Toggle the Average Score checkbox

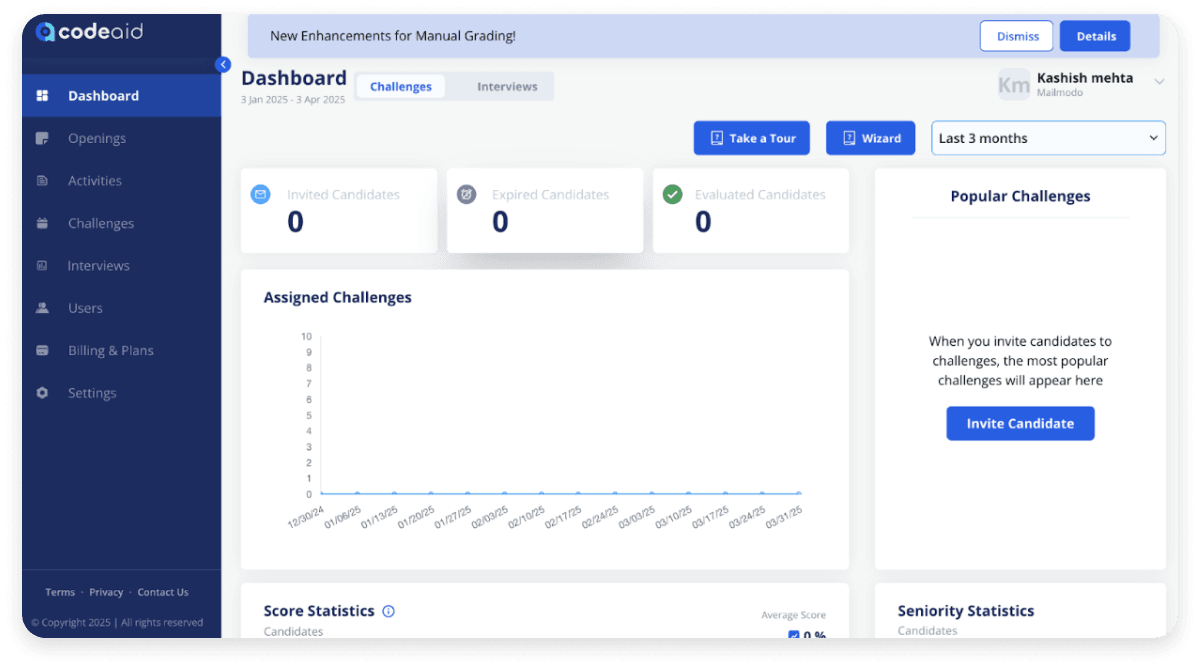[x=794, y=636]
